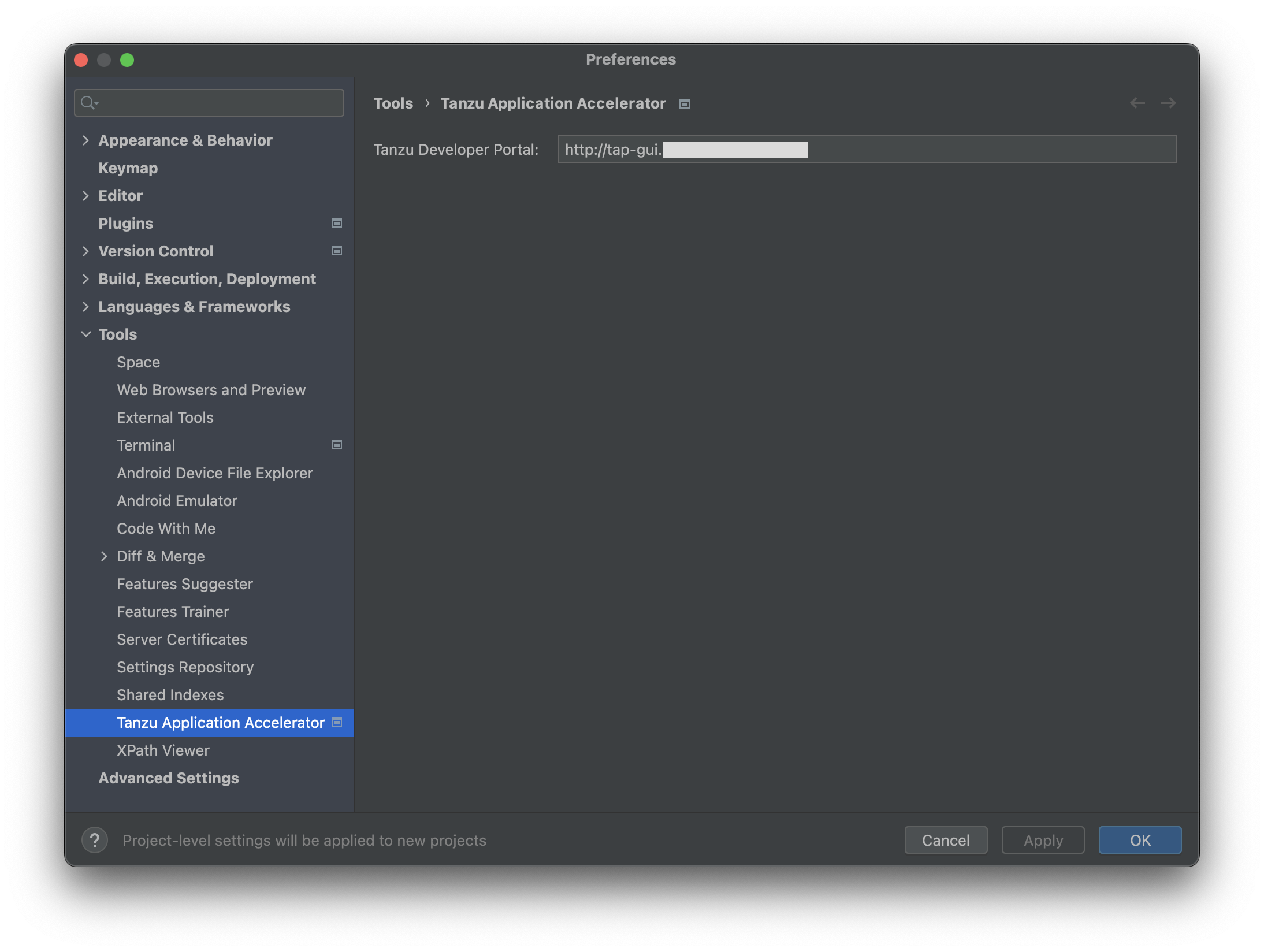
Task: Open Shared Indexes settings
Action: point(170,695)
